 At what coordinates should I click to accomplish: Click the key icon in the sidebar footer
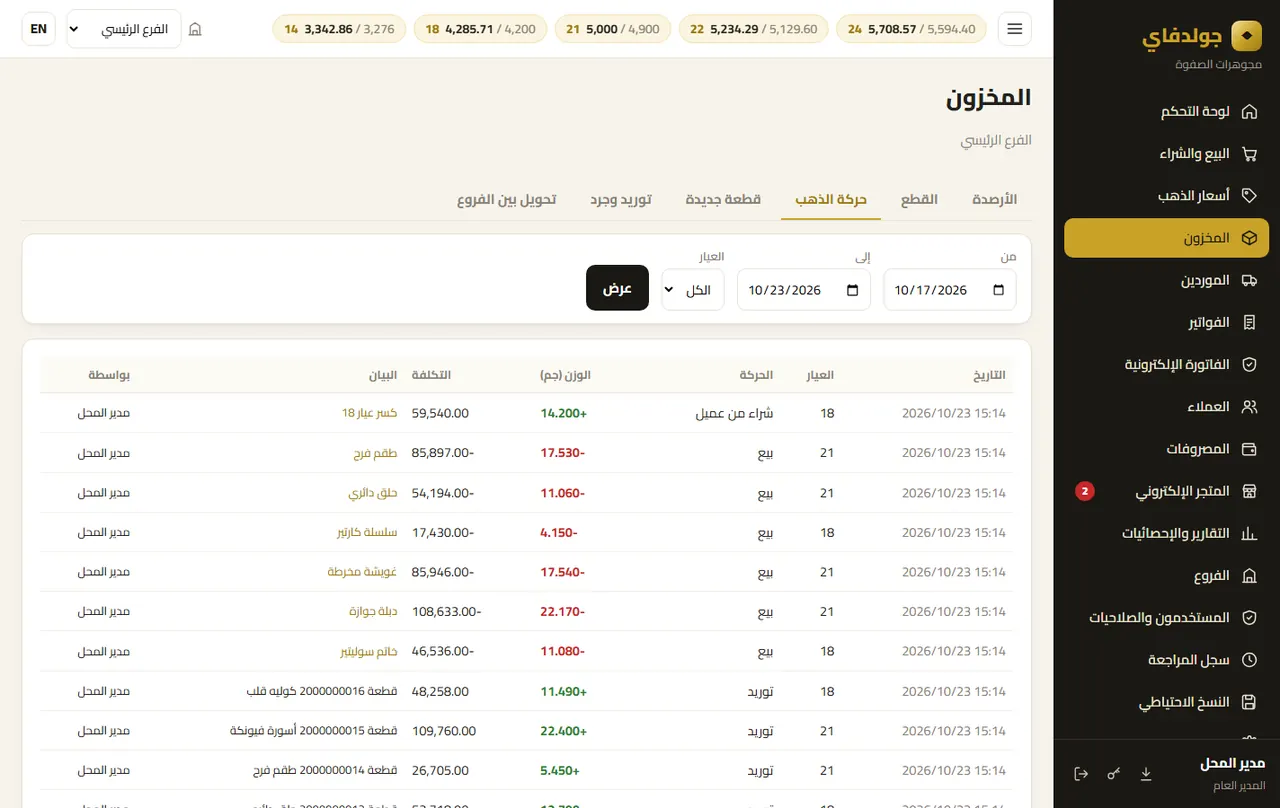1113,774
